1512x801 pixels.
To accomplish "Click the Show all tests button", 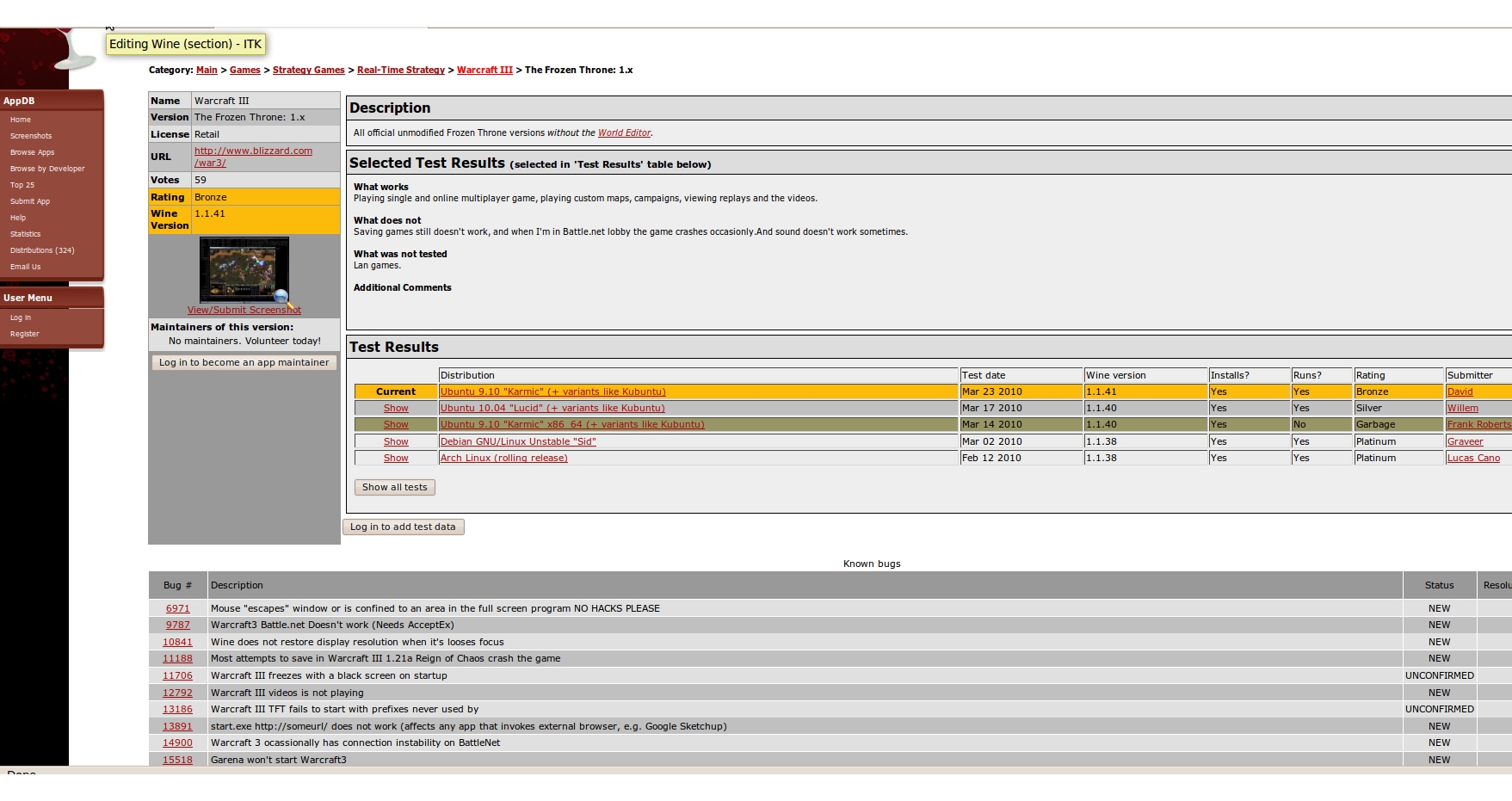I will pos(395,487).
